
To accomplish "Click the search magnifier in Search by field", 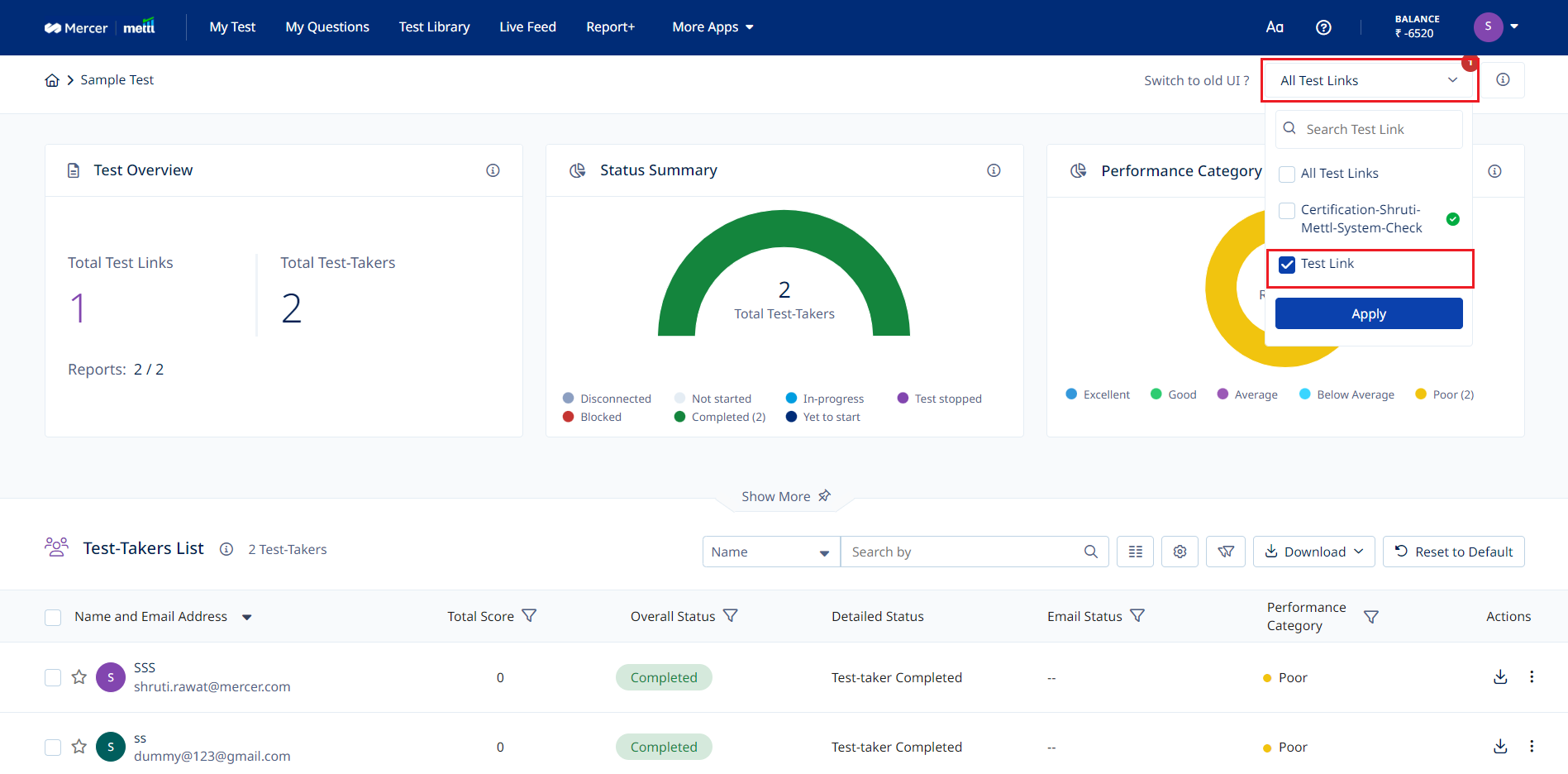I will (x=1091, y=552).
